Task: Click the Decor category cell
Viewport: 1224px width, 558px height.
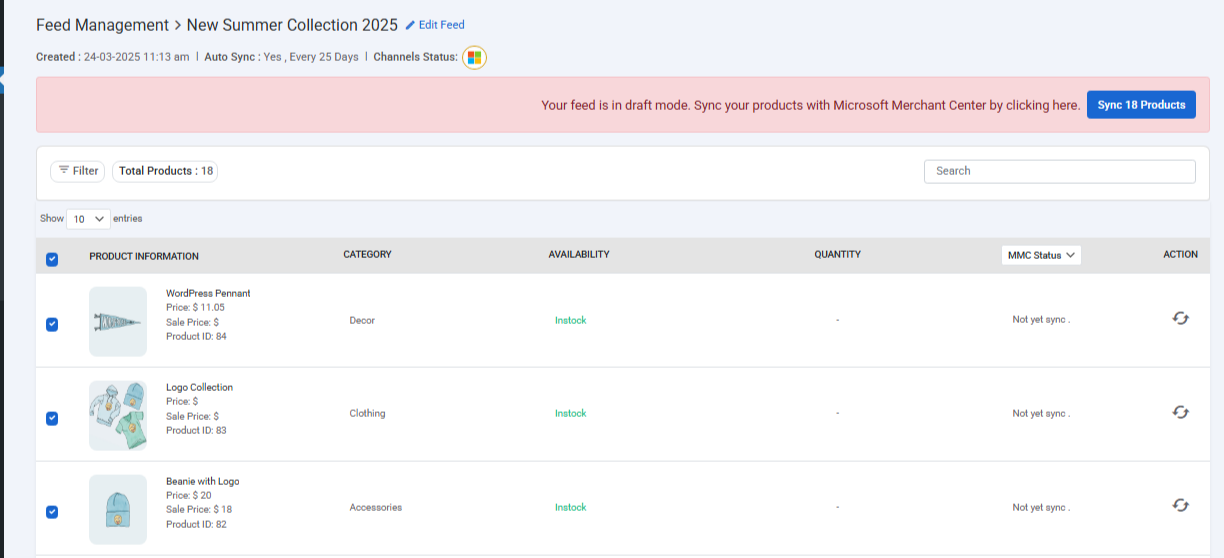Action: pyautogui.click(x=362, y=320)
